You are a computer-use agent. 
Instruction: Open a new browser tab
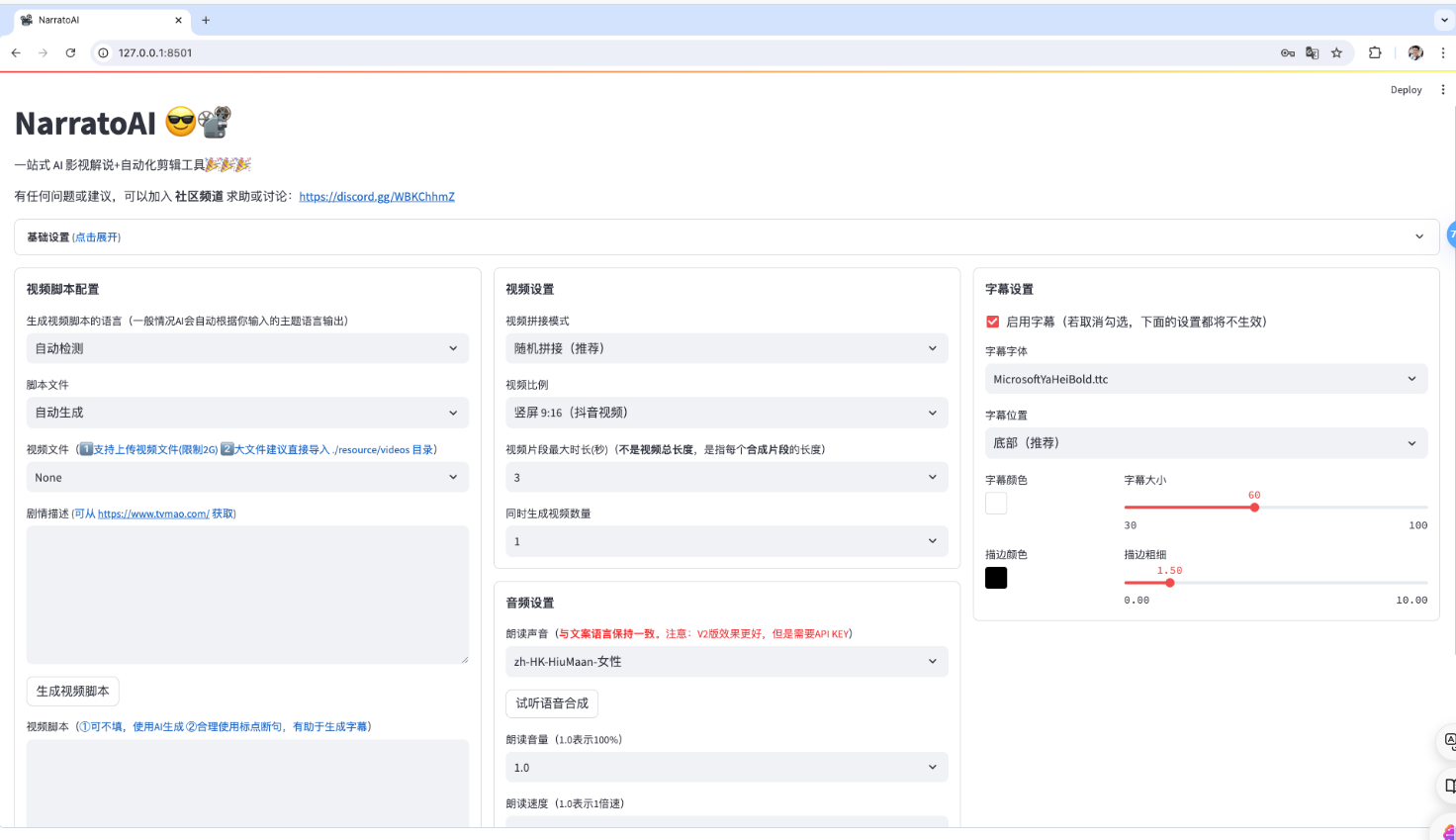click(x=206, y=20)
